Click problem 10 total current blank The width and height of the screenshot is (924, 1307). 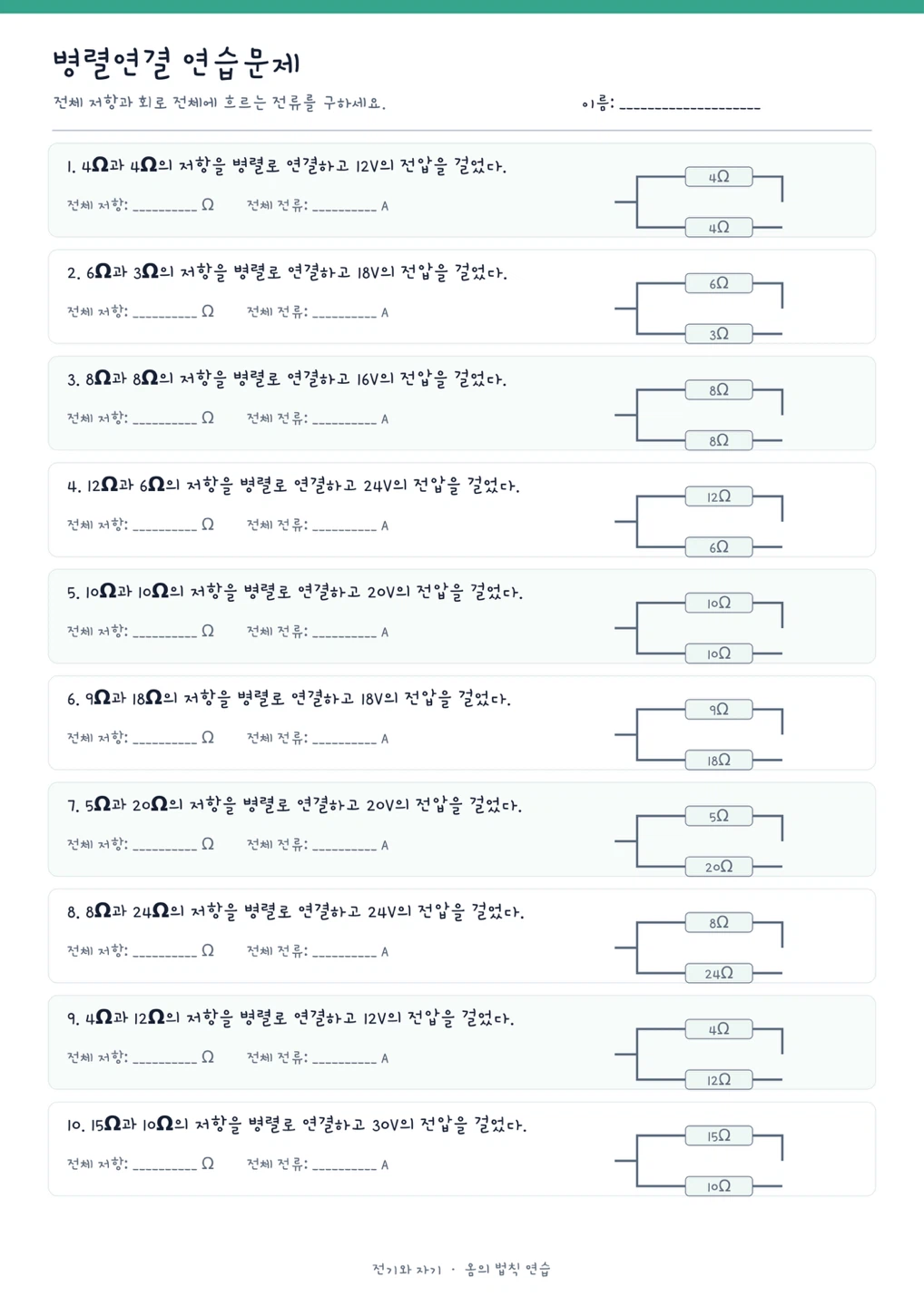(x=345, y=1165)
